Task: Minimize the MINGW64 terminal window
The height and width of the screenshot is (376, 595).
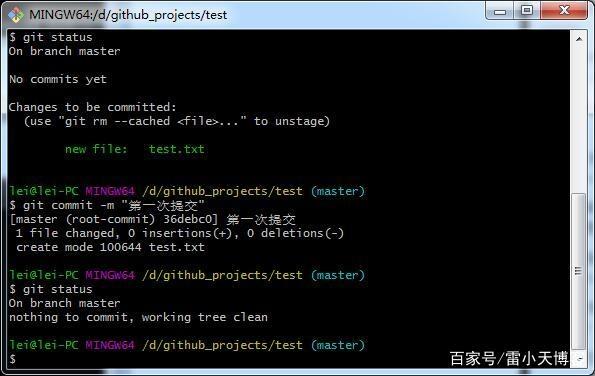Action: [500, 11]
